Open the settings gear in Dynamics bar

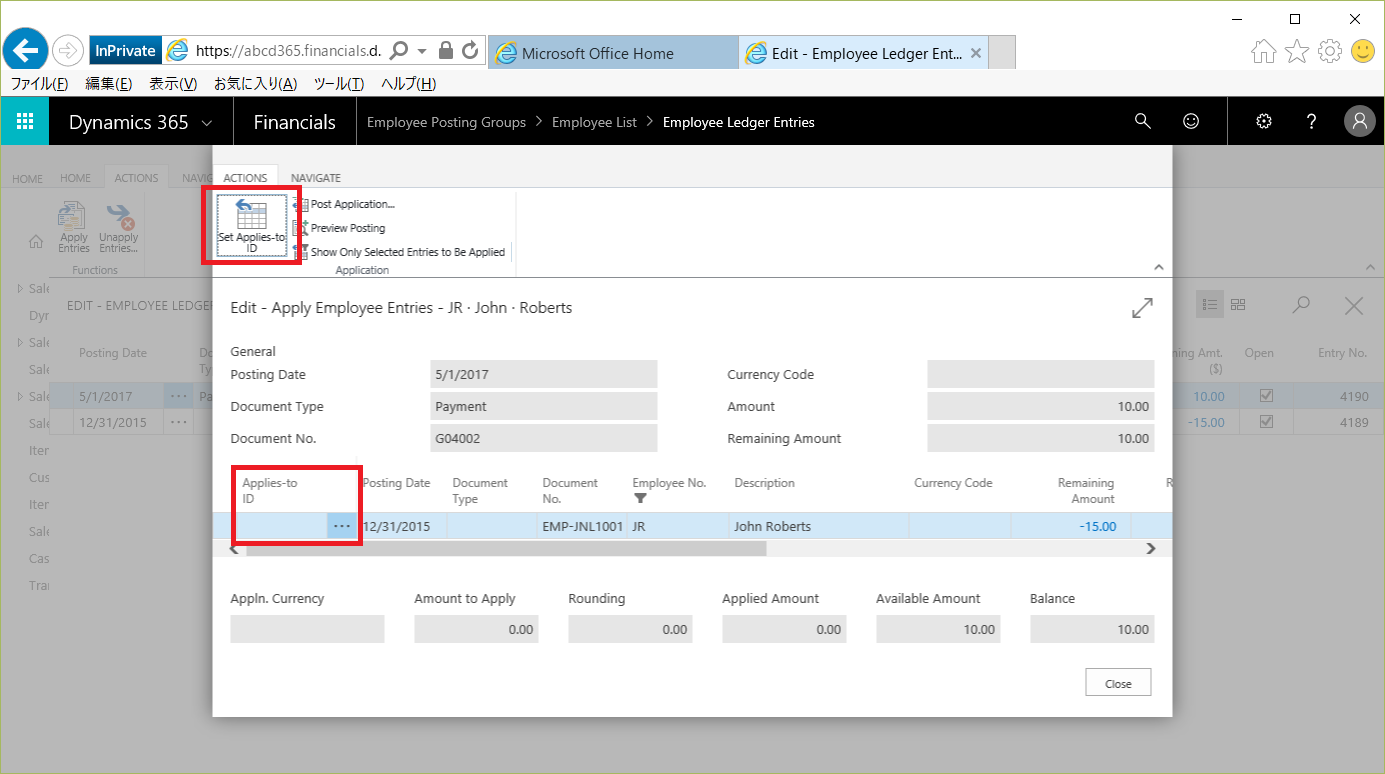[x=1264, y=122]
